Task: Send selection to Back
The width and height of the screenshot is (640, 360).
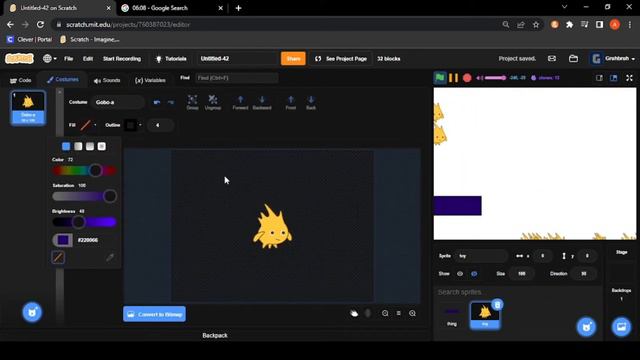Action: pos(311,102)
